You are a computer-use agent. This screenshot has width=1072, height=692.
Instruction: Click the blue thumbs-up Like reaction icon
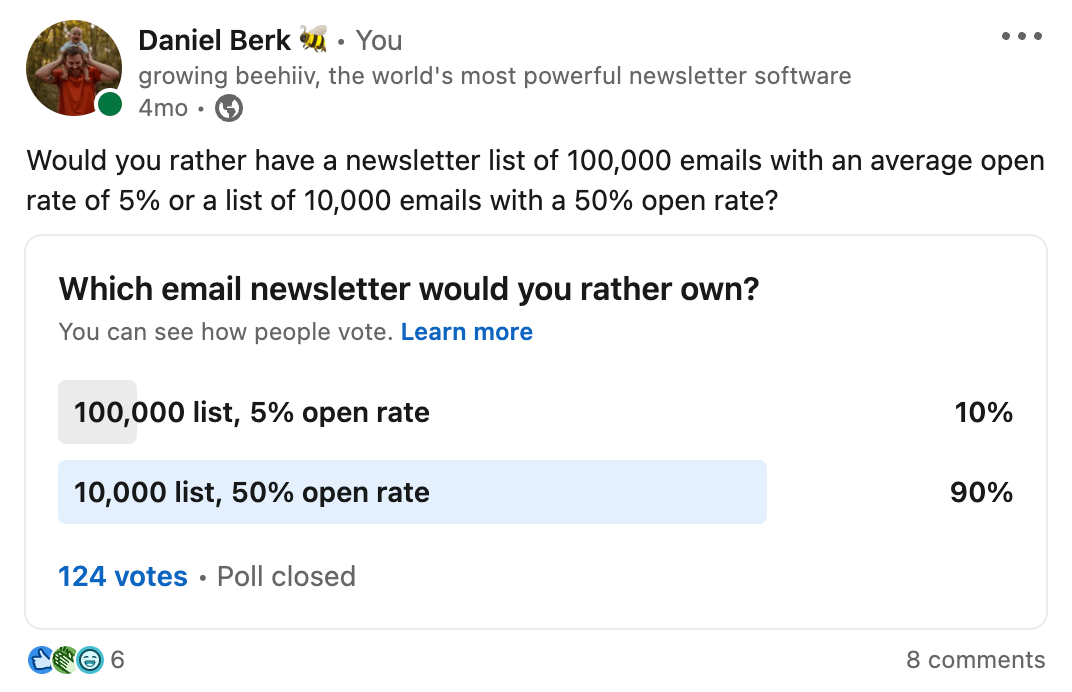42,659
